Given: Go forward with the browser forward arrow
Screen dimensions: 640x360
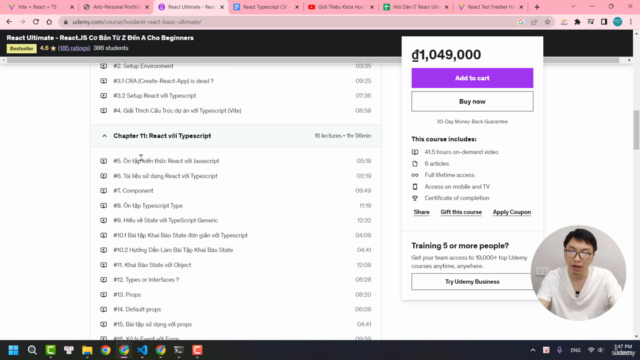Looking at the screenshot, I should pos(22,22).
